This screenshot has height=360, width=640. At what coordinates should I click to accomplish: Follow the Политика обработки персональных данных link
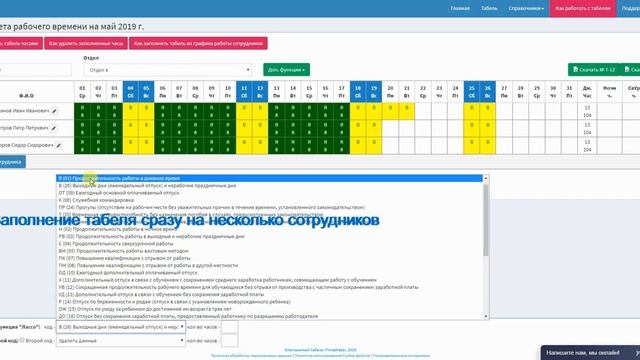tap(252, 356)
